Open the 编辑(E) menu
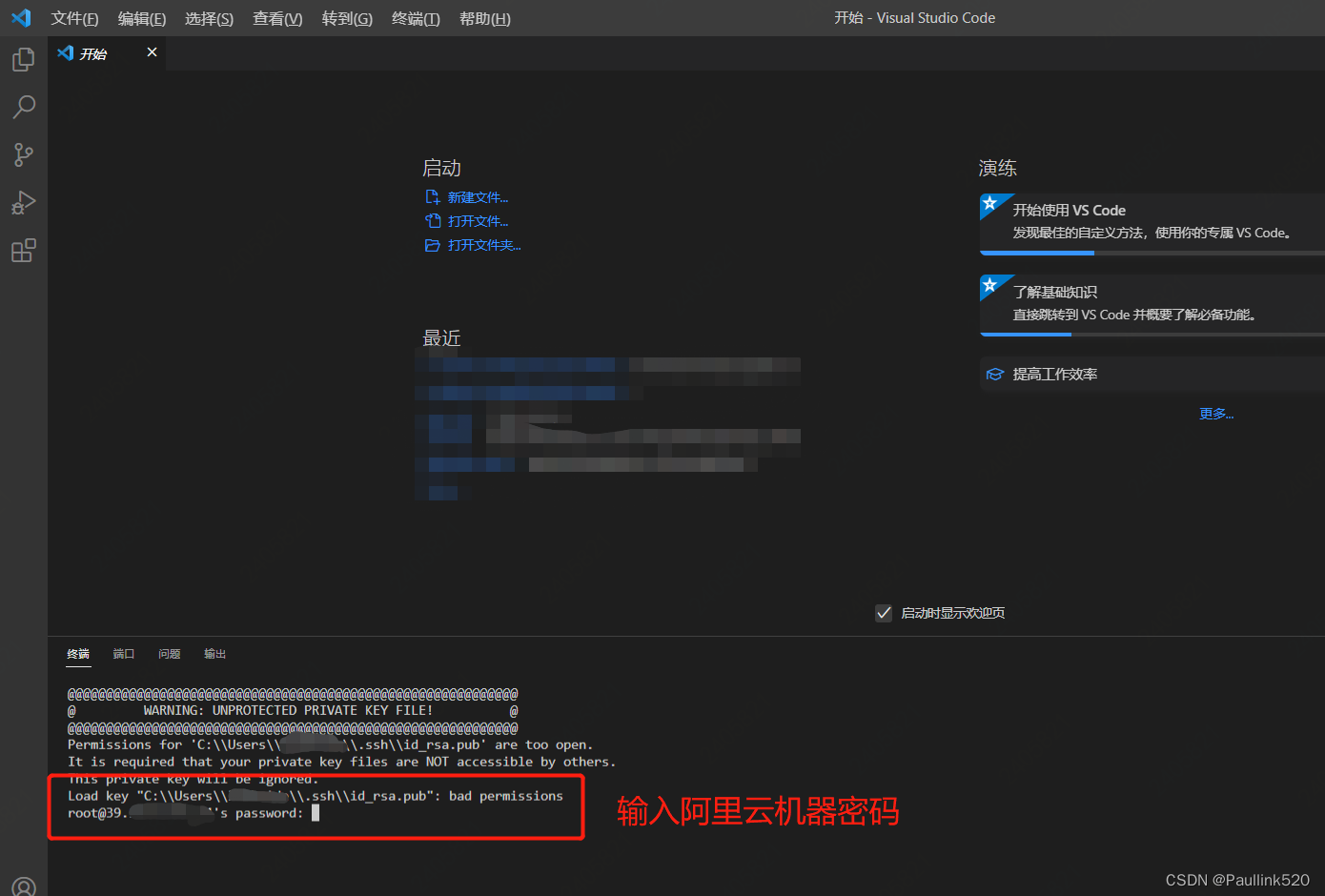The width and height of the screenshot is (1325, 896). [x=141, y=18]
